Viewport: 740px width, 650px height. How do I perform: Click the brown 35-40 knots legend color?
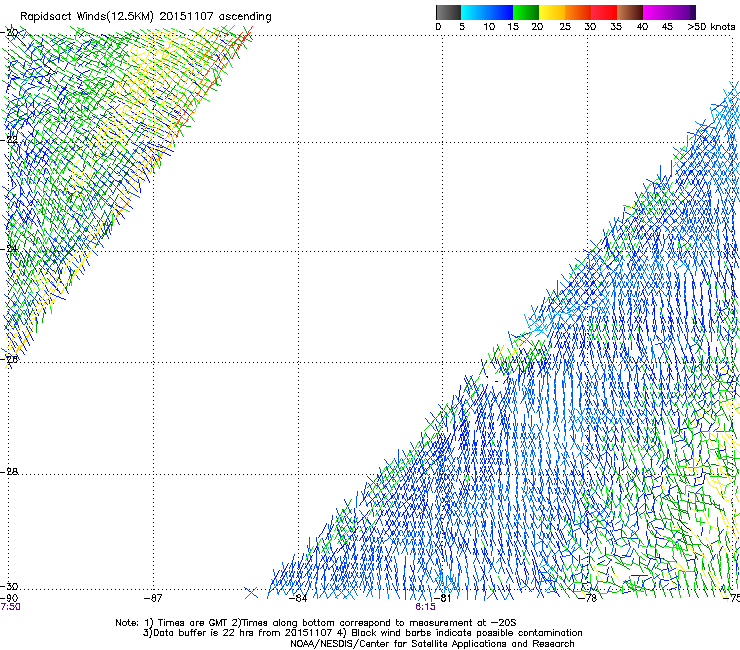[x=630, y=12]
